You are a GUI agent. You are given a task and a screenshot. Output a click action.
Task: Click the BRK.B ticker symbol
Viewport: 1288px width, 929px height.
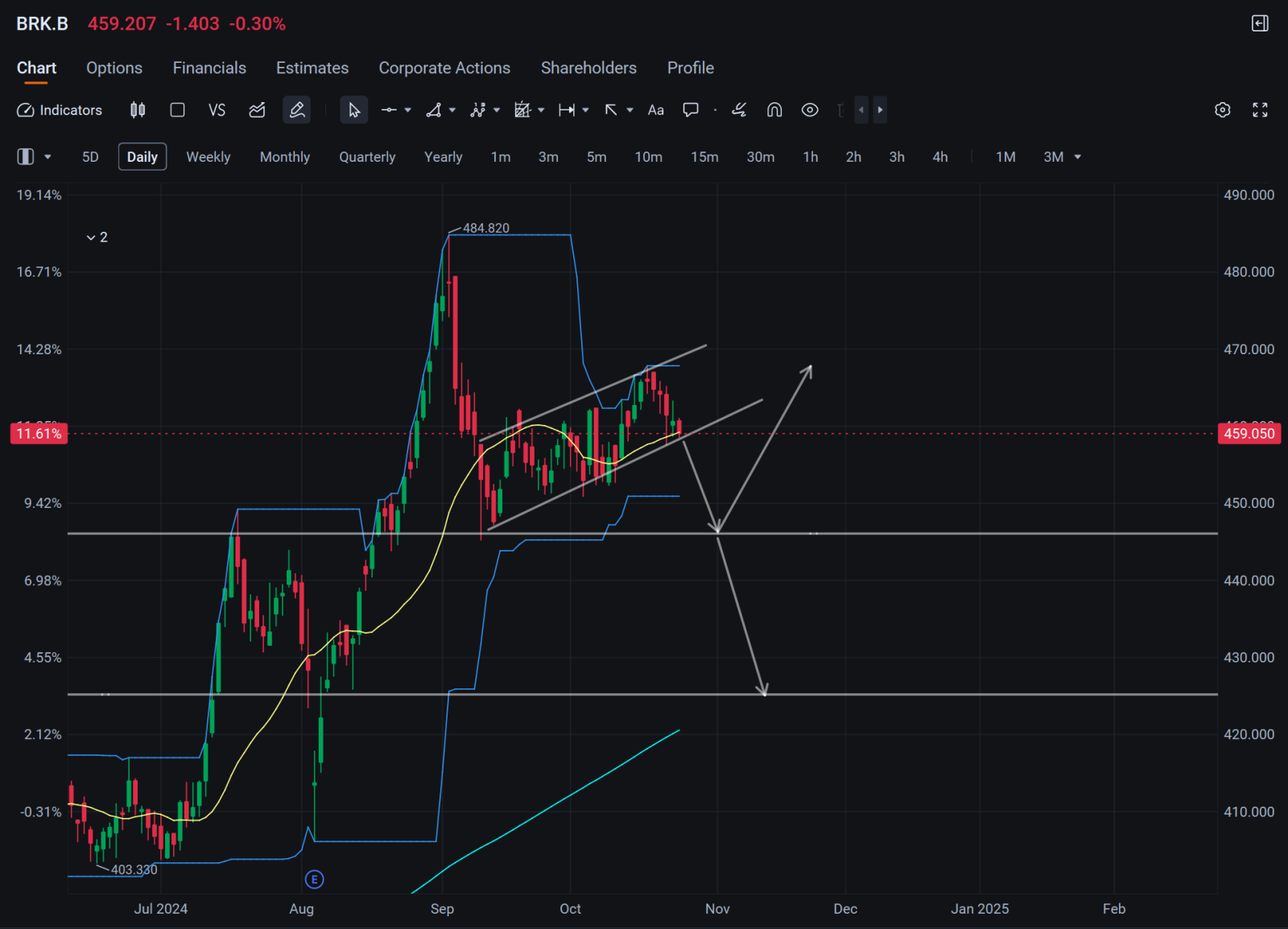click(42, 24)
